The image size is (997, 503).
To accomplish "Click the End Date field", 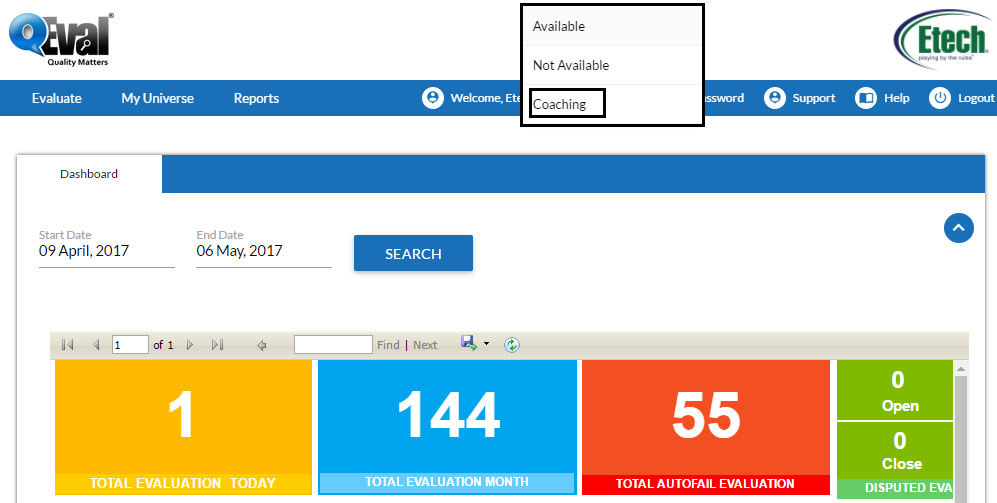I will (x=264, y=251).
